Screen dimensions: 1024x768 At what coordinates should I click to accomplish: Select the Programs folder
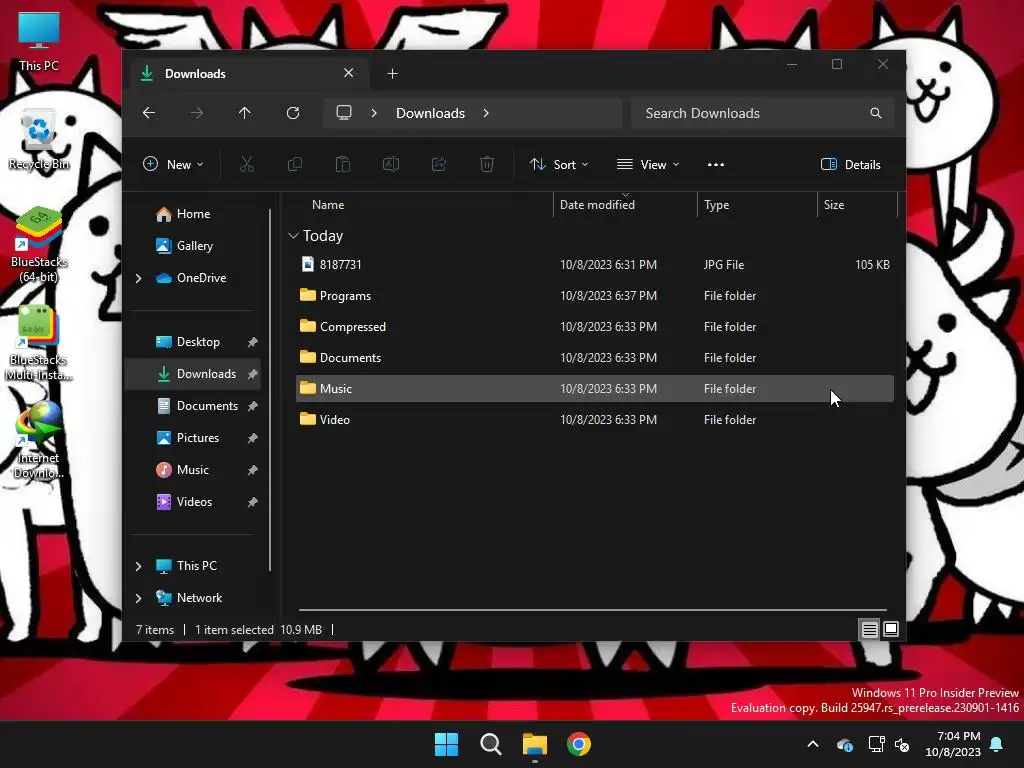594,296
